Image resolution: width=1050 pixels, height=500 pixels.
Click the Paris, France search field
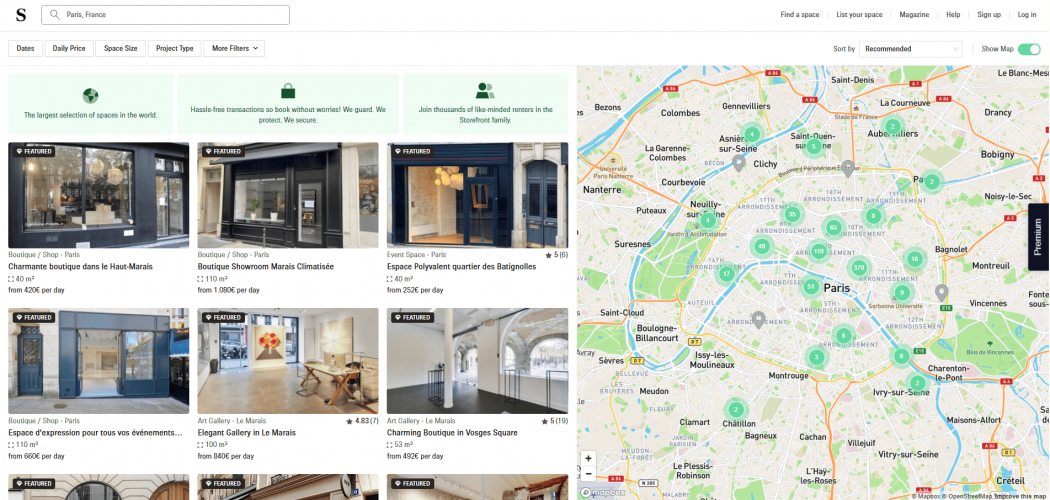[165, 15]
